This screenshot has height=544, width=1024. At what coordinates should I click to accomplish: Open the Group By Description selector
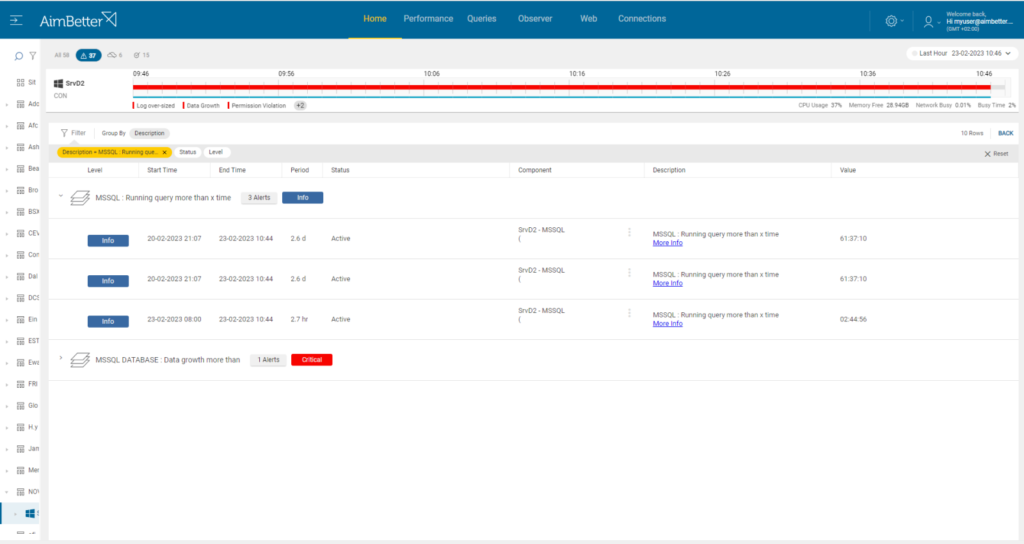pyautogui.click(x=150, y=133)
